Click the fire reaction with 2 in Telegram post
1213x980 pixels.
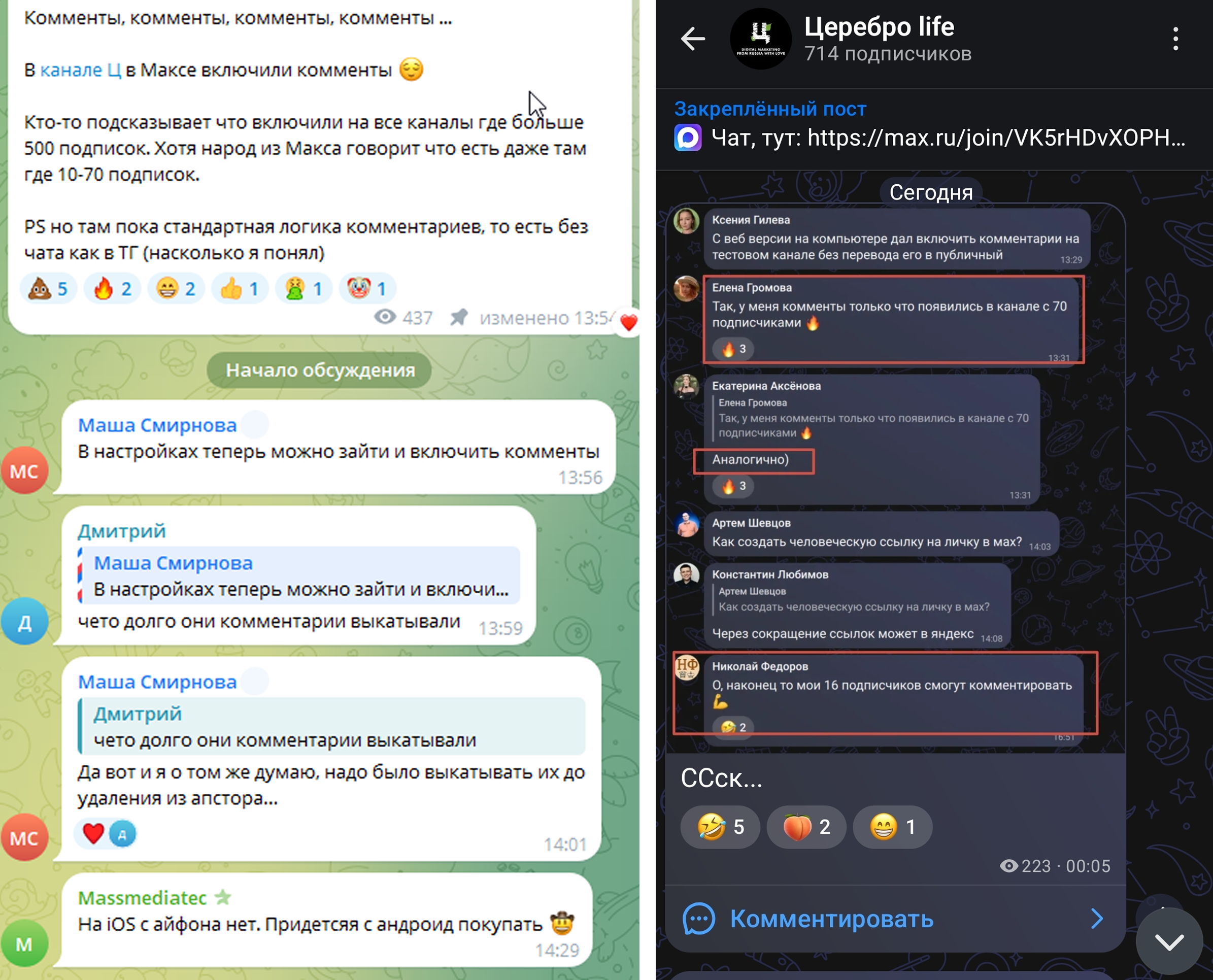(112, 289)
